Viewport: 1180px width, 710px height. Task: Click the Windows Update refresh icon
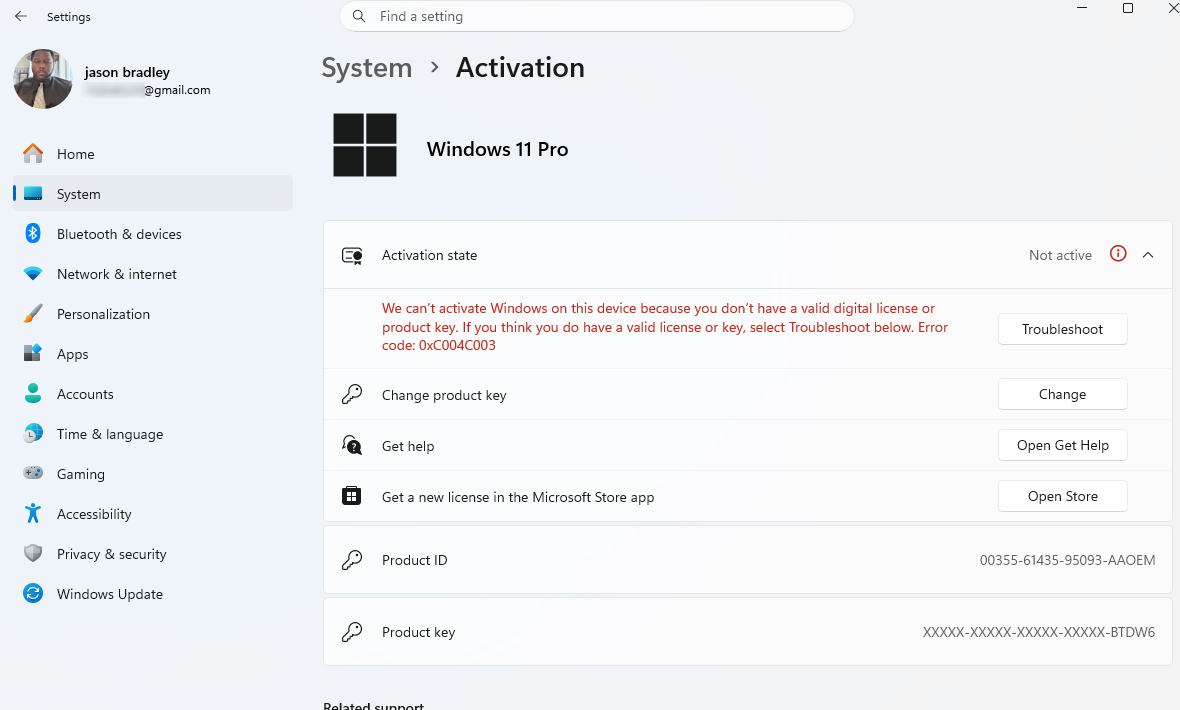(33, 593)
